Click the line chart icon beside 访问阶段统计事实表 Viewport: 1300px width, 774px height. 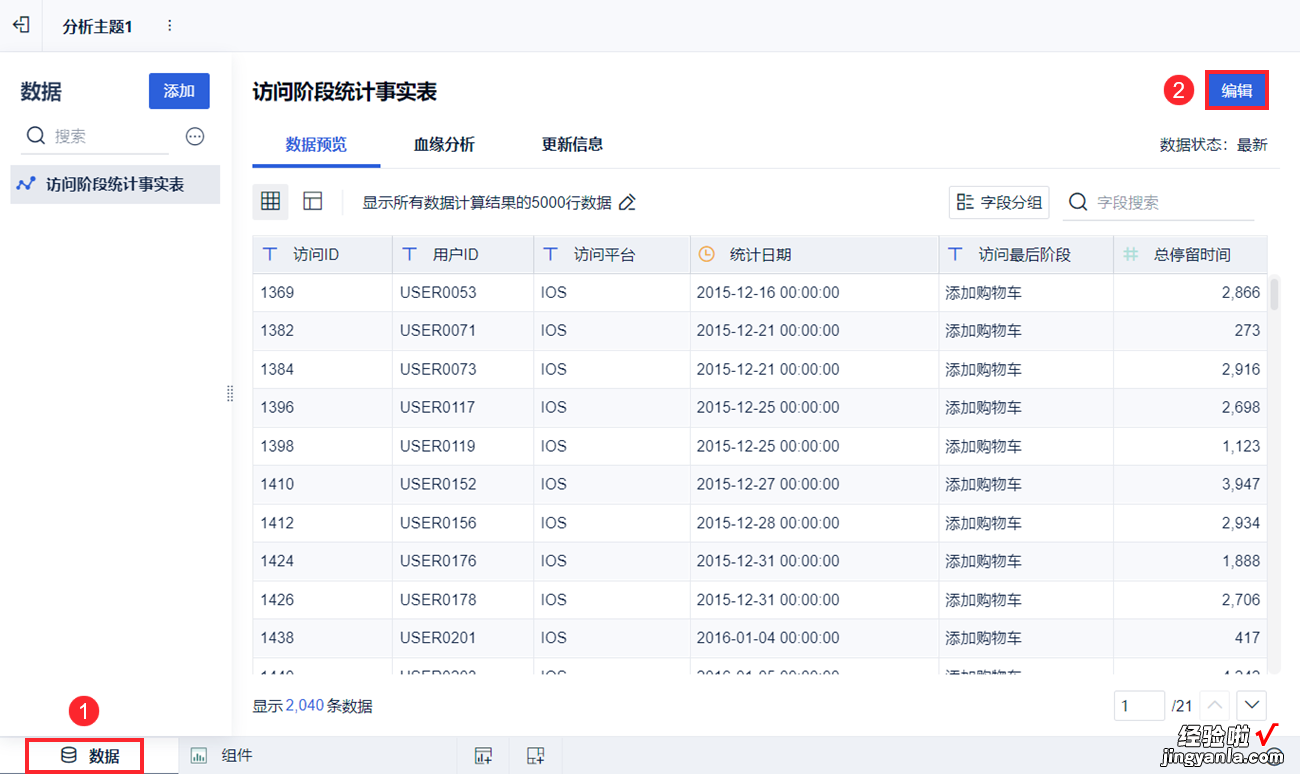tap(26, 184)
